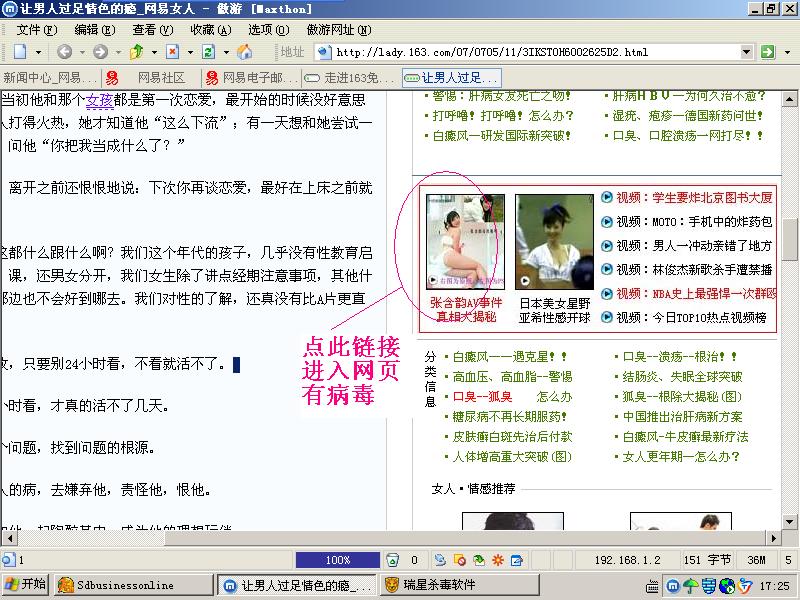Click the status bar page count icon
800x600 pixels.
pyautogui.click(x=9, y=560)
